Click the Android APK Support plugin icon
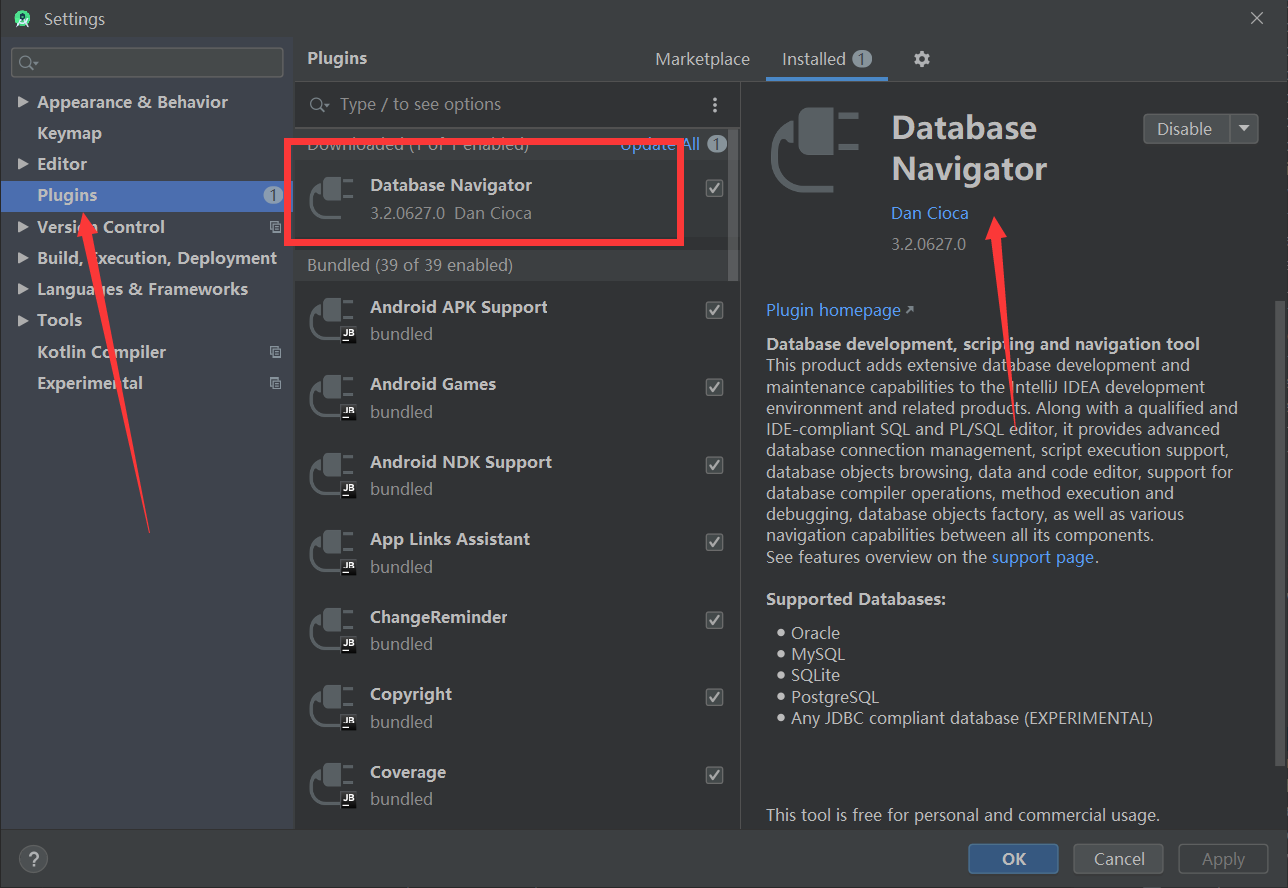The image size is (1288, 888). [333, 320]
